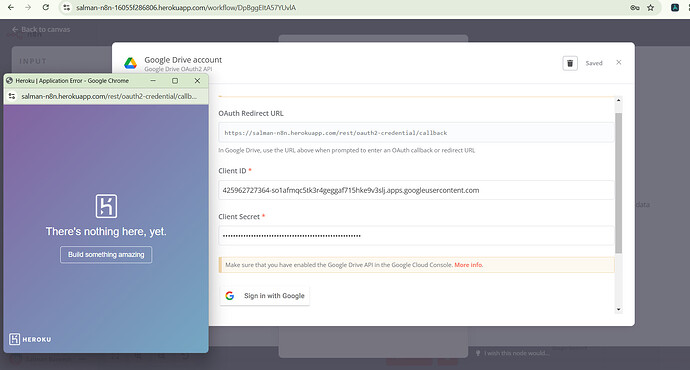
Task: Open the More info link
Action: pos(468,265)
